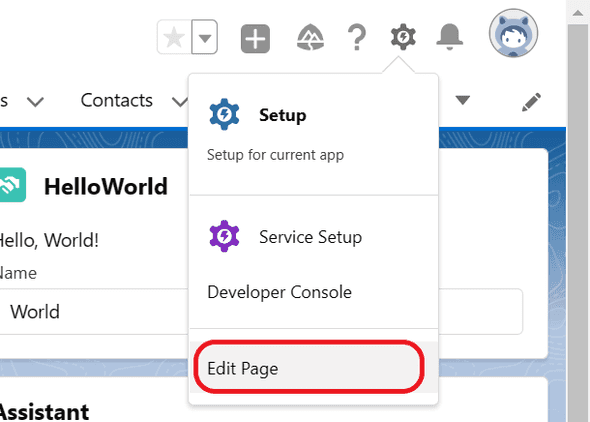Toggle the Setup gear icon in header
Viewport: 590px width, 422px height.
pyautogui.click(x=403, y=36)
